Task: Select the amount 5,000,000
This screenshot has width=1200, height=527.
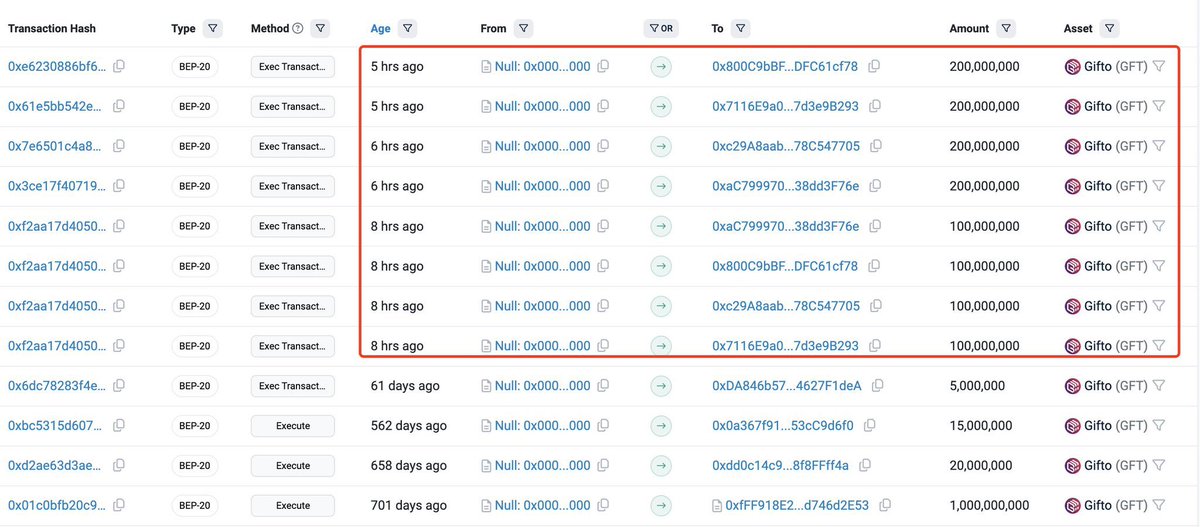Action: [978, 386]
